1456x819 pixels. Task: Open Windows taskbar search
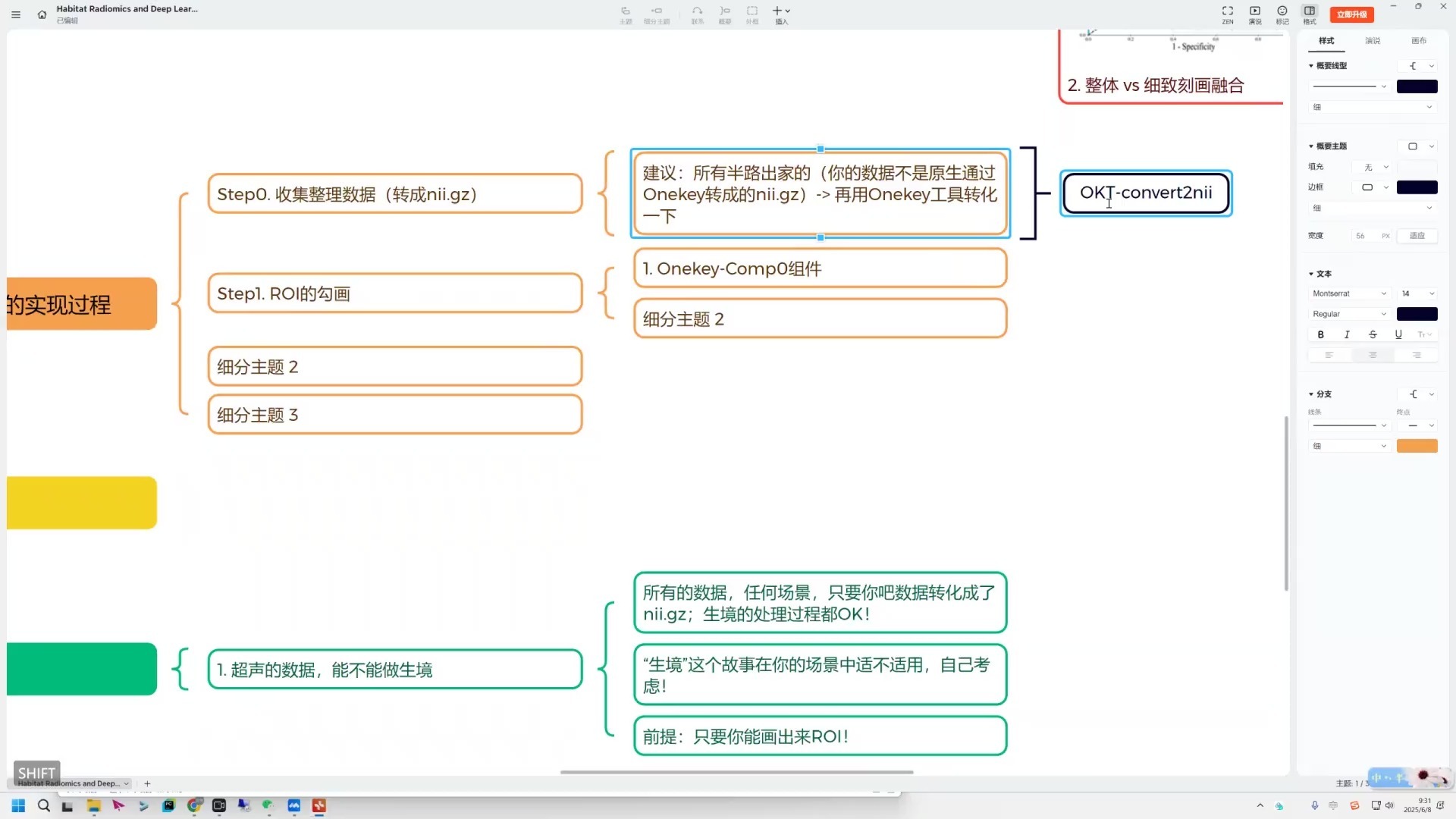click(x=44, y=806)
